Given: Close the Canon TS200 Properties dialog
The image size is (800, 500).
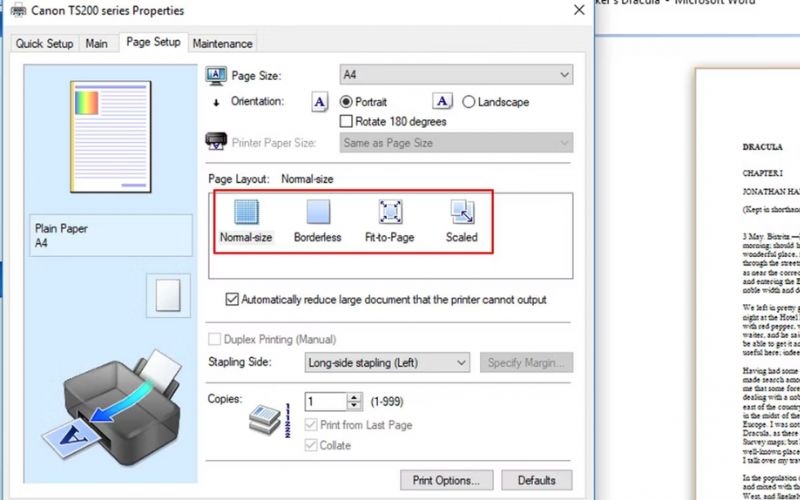Looking at the screenshot, I should click(x=579, y=10).
